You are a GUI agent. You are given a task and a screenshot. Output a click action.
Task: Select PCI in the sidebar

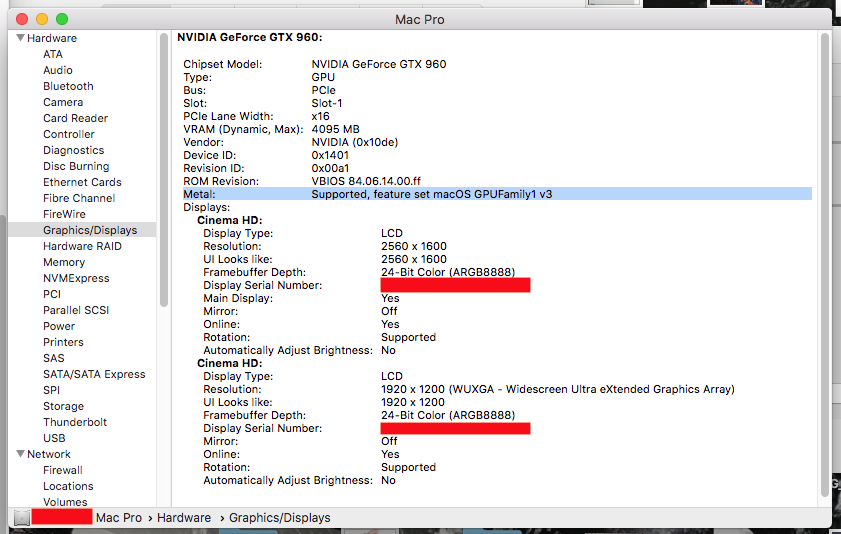pyautogui.click(x=51, y=294)
